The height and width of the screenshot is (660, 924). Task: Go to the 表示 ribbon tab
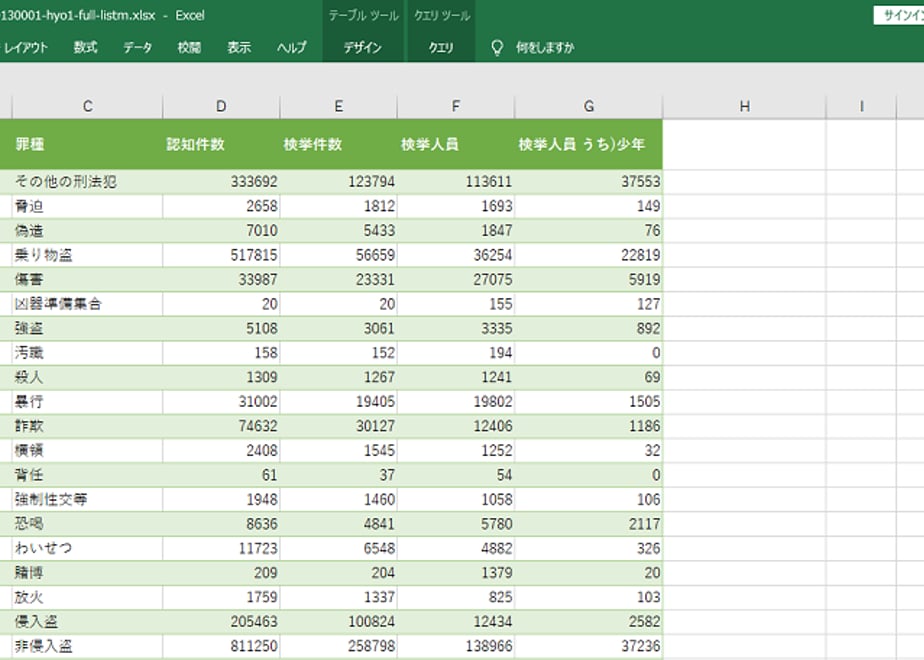tap(239, 47)
